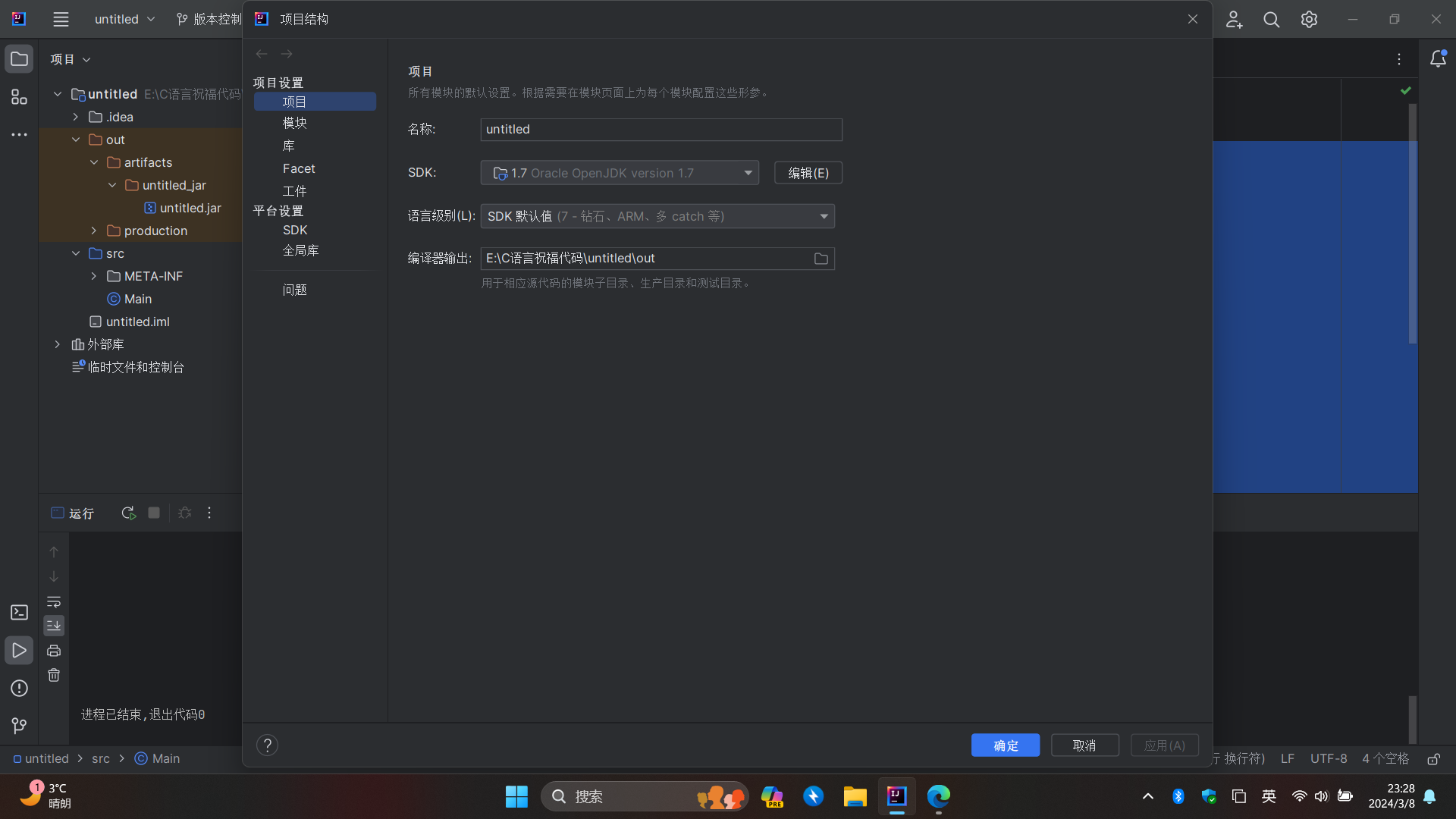
Task: Select the 模块 tab in project settings
Action: [294, 123]
